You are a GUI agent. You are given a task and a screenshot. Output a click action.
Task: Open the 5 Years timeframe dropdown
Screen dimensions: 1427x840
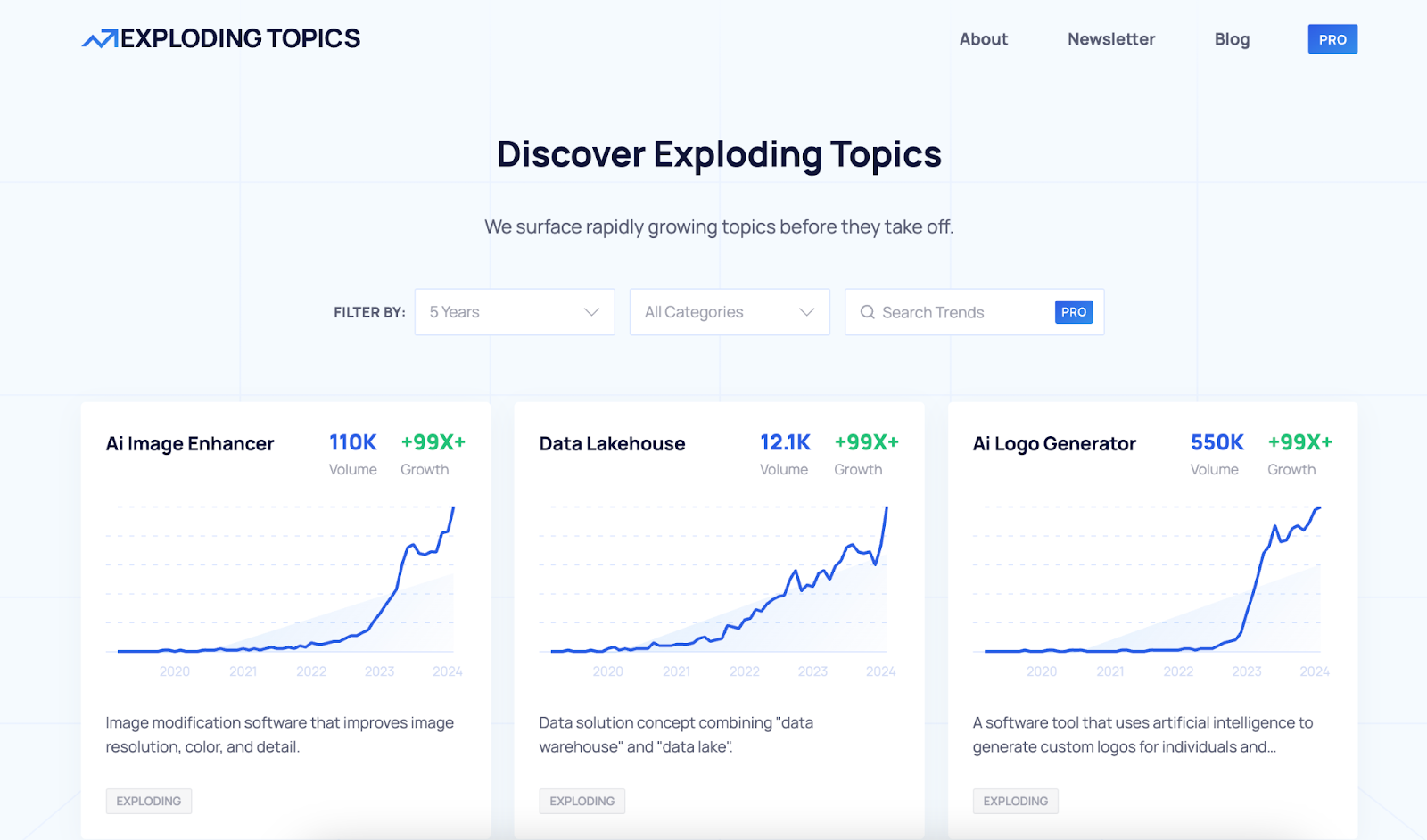click(515, 312)
